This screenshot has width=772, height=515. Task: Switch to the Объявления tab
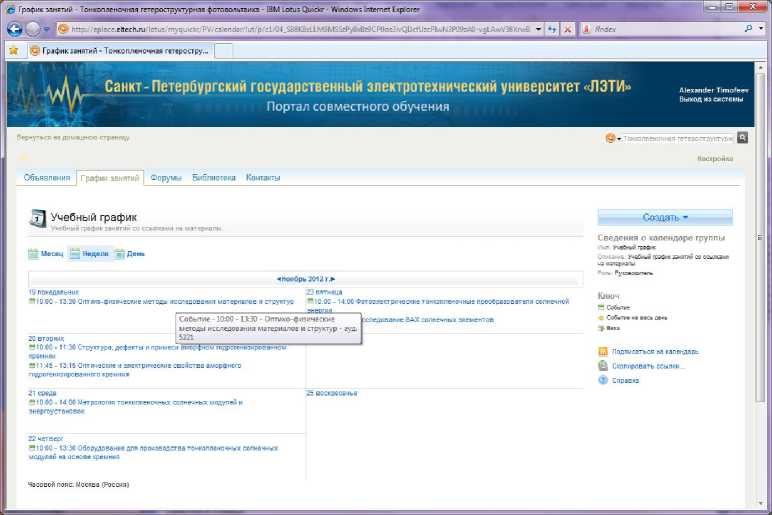48,177
